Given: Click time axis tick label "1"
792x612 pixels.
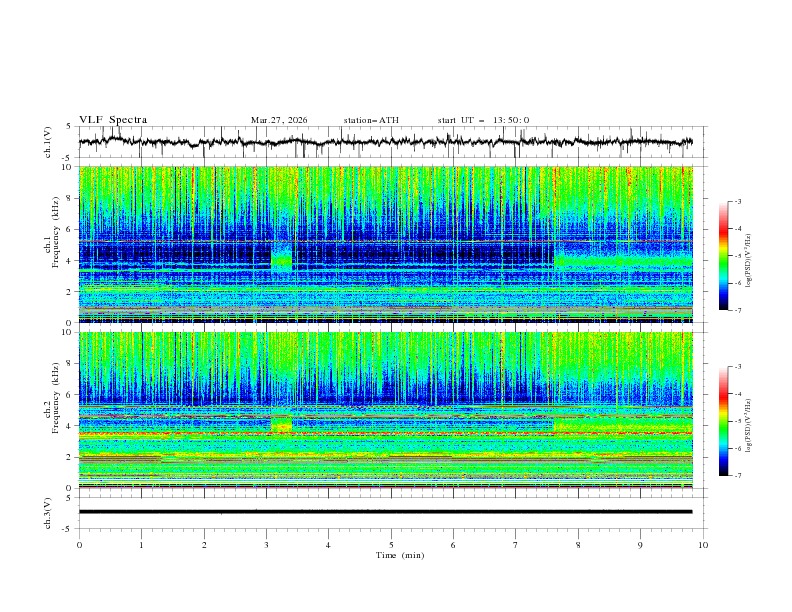Looking at the screenshot, I should point(141,545).
